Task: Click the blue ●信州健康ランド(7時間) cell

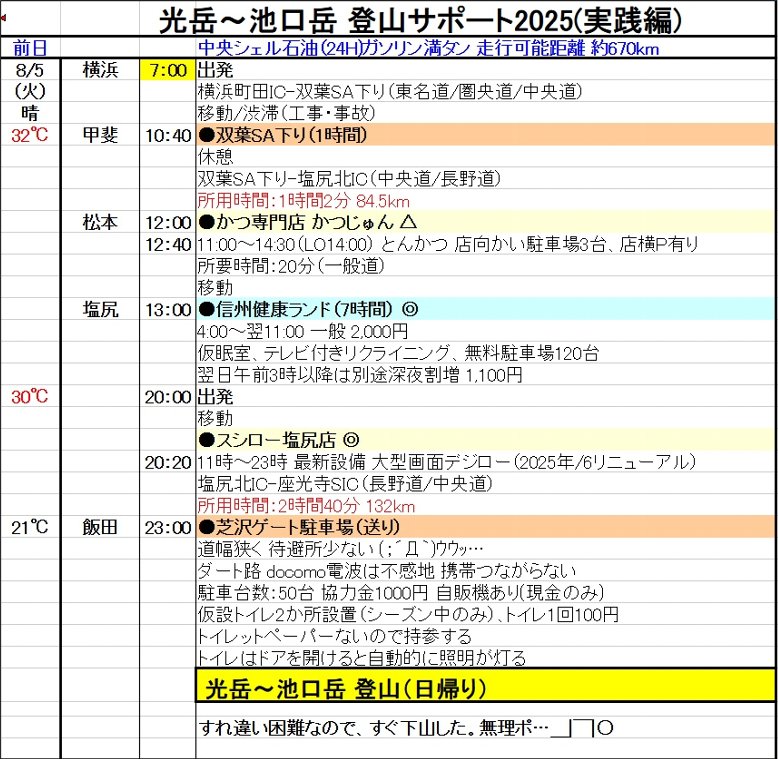Action: pyautogui.click(x=485, y=310)
